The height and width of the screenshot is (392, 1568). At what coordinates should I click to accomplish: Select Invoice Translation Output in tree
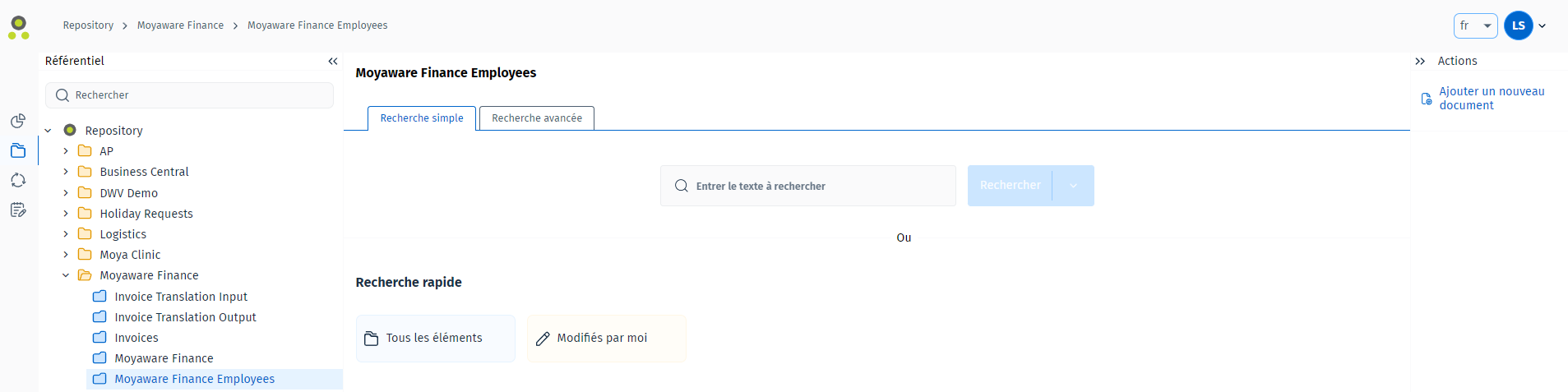click(x=185, y=317)
